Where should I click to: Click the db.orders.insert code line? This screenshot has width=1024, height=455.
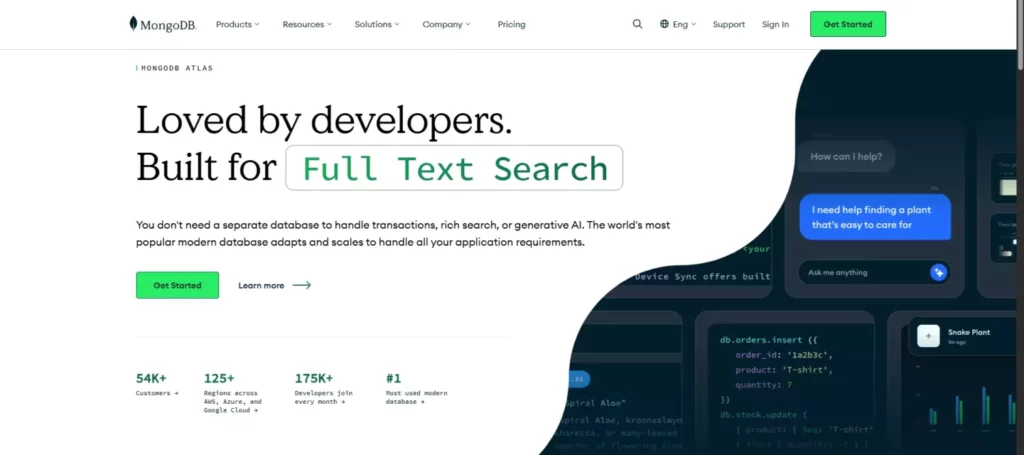click(x=769, y=340)
